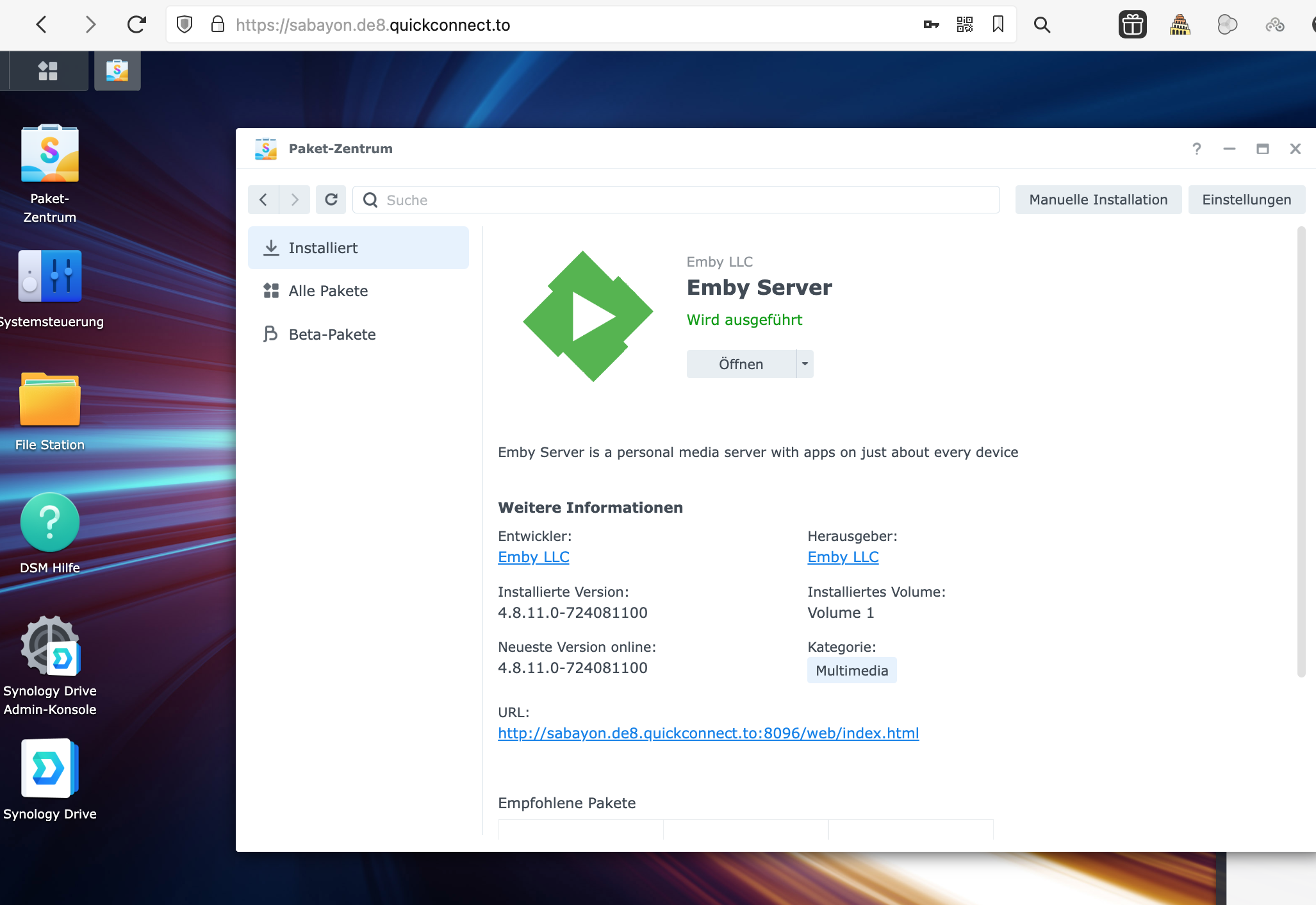Click the help question mark icon
This screenshot has width=1316, height=905.
pyautogui.click(x=1196, y=149)
